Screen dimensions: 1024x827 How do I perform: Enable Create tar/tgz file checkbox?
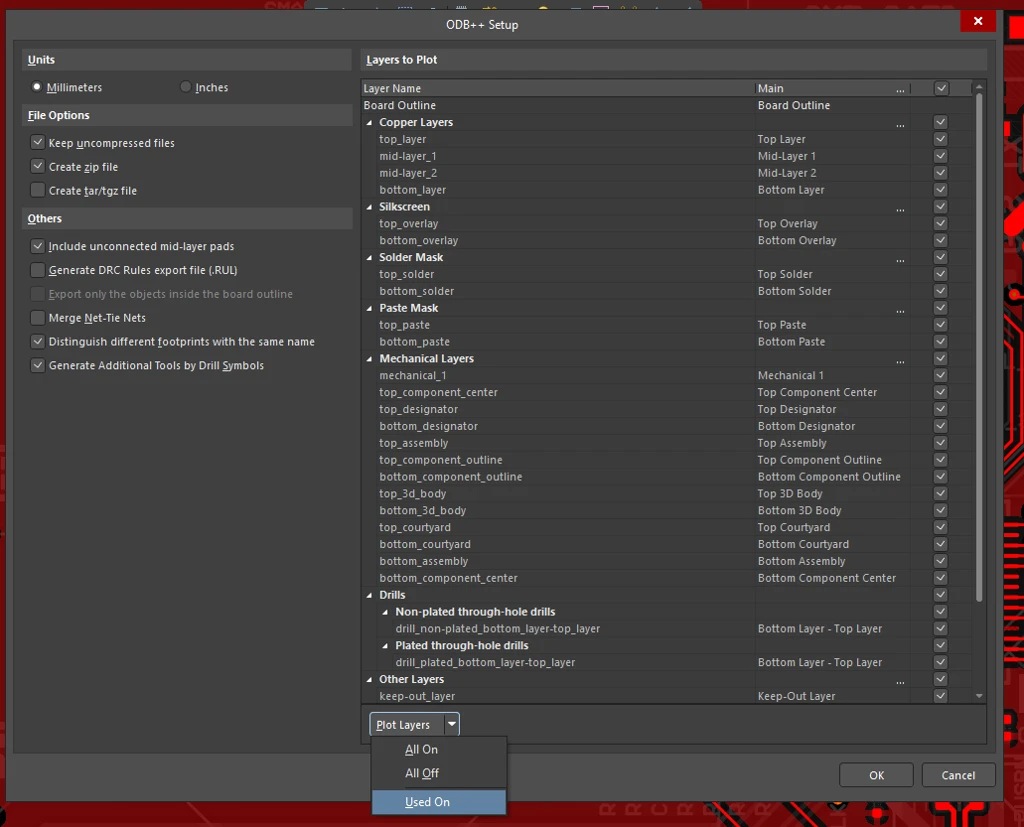click(38, 190)
